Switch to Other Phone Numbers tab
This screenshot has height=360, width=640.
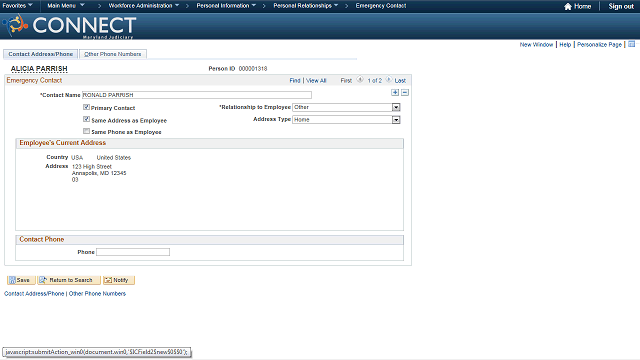pos(113,54)
